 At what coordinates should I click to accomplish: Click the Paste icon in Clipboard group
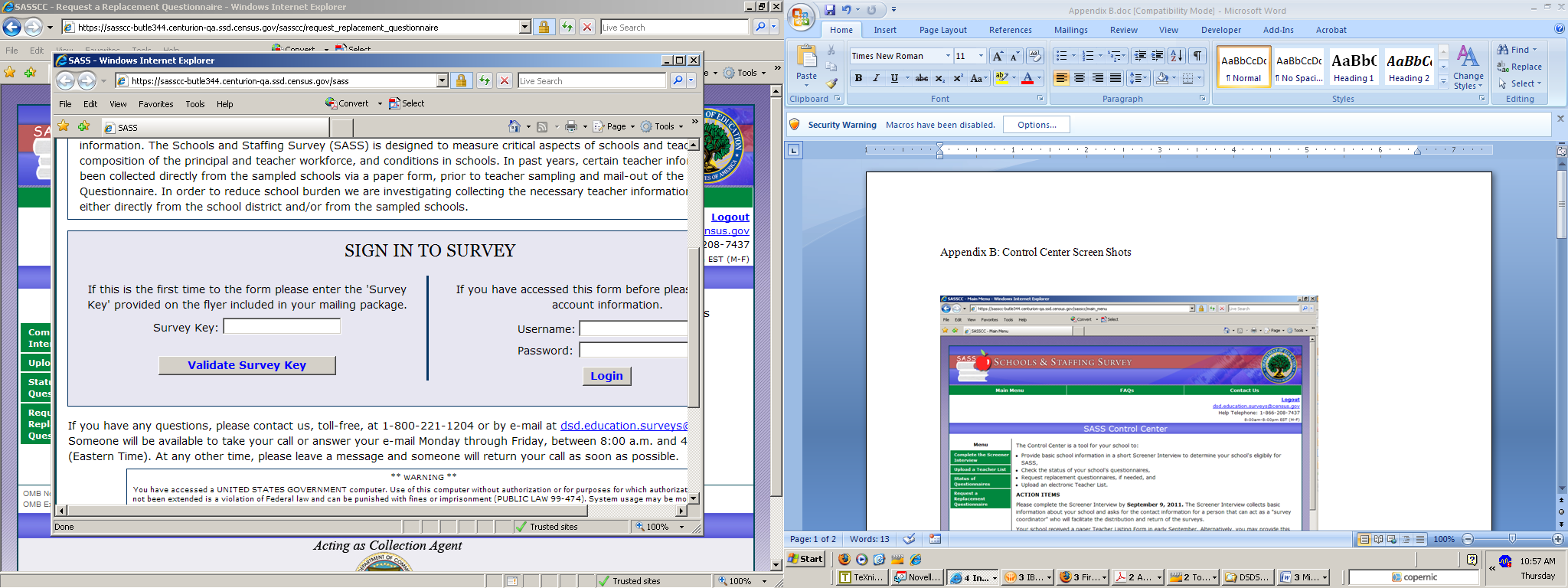click(806, 57)
